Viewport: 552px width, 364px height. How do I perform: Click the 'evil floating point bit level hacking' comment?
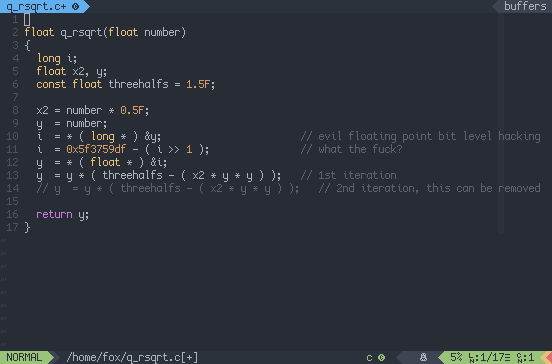(421, 136)
